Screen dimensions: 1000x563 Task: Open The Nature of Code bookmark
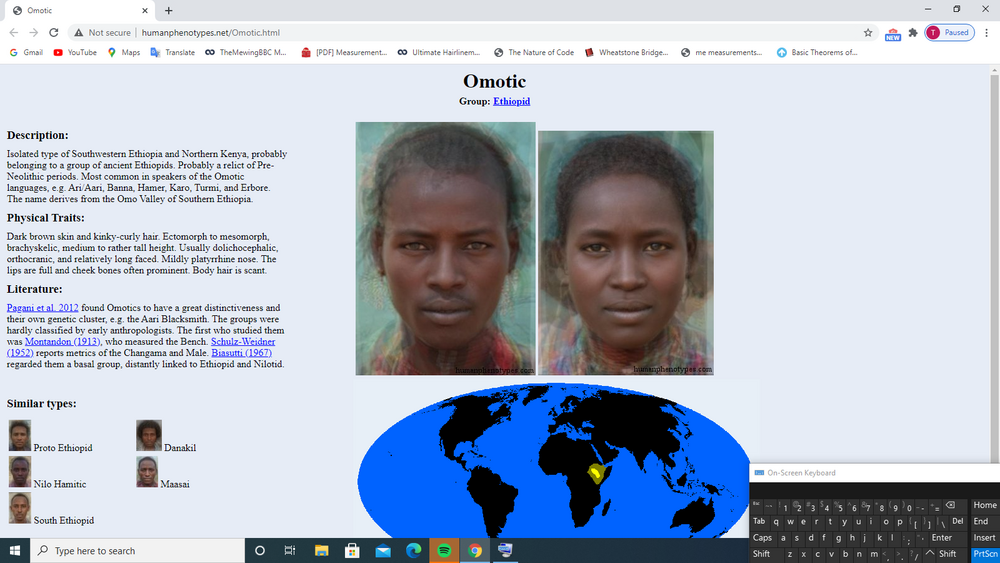534,52
